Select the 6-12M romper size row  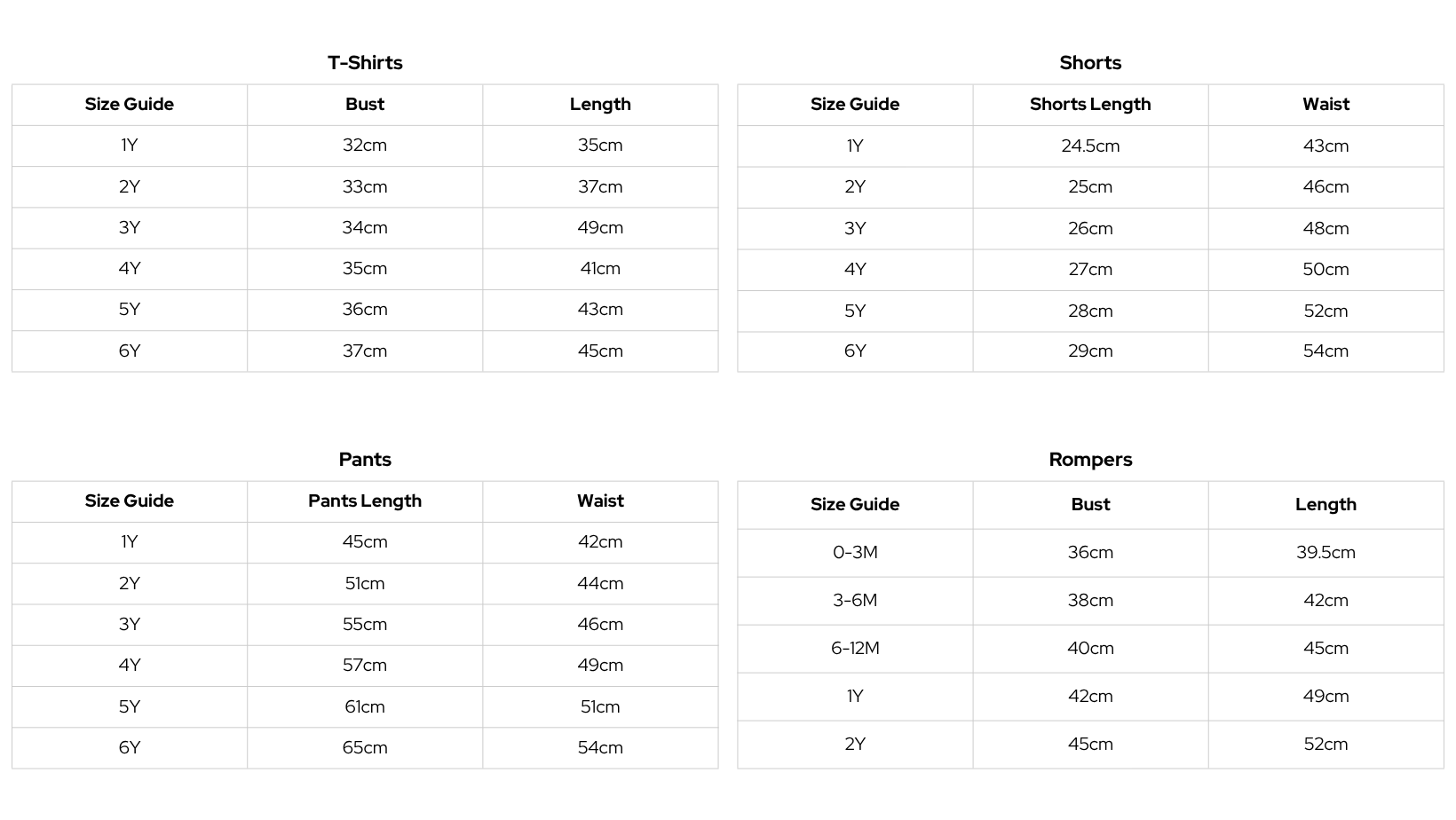(x=855, y=649)
